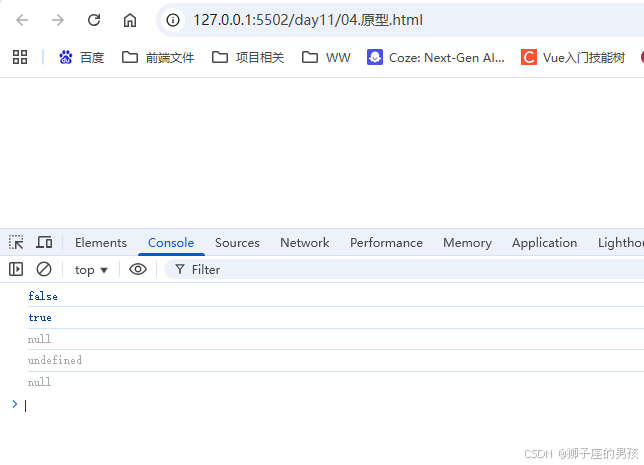Show the console sidebar
This screenshot has height=465, width=644.
point(16,269)
